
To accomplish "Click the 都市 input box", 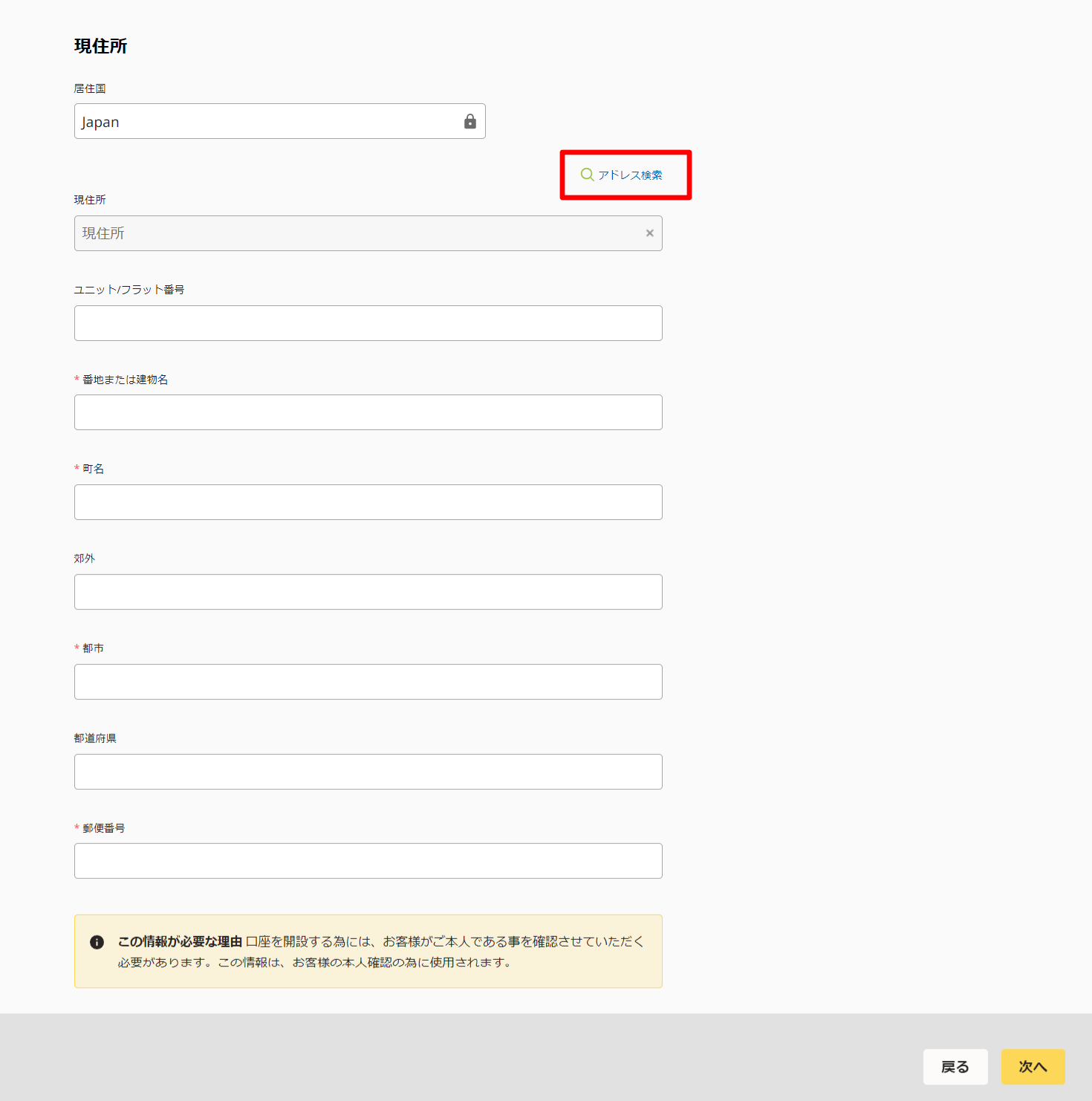I will click(x=368, y=682).
